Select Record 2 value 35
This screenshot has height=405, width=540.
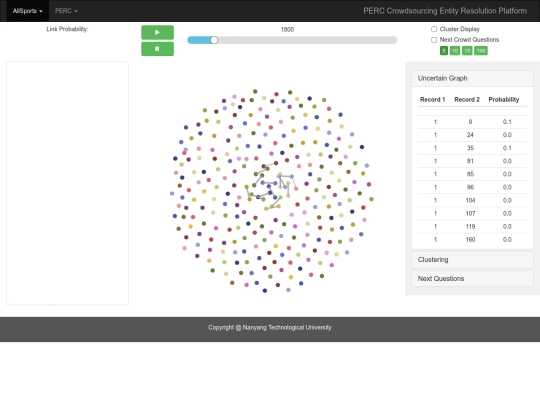pos(470,148)
